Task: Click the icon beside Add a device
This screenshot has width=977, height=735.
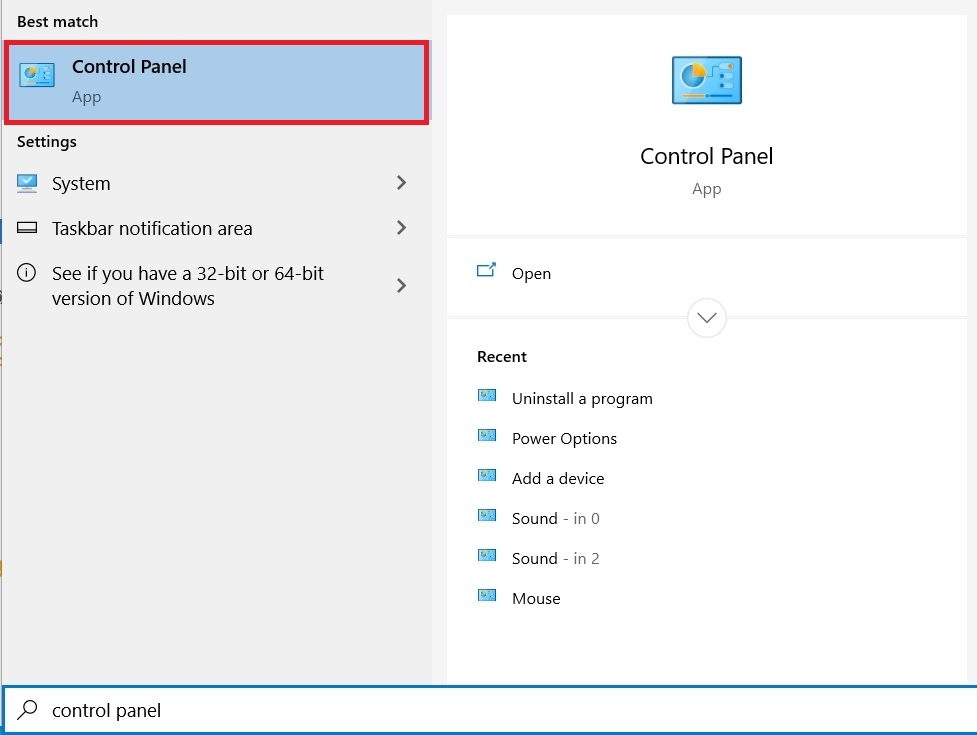Action: (487, 475)
